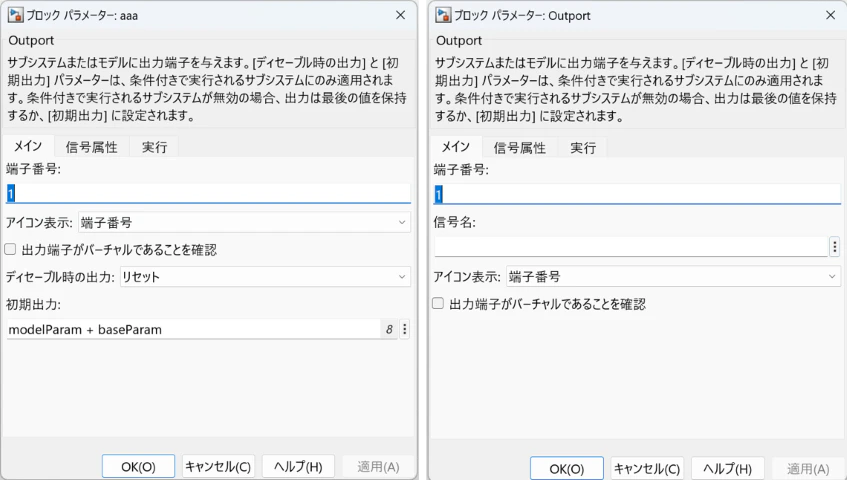847x480 pixels.
Task: Click the Outport heading in aaa dialog
Action: (x=31, y=40)
